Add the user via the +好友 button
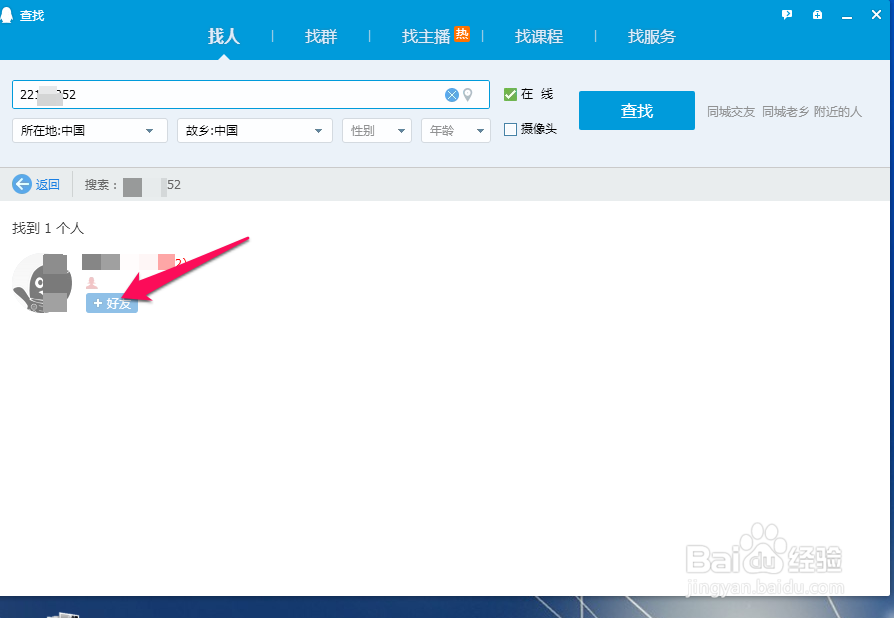Image resolution: width=894 pixels, height=618 pixels. [112, 302]
